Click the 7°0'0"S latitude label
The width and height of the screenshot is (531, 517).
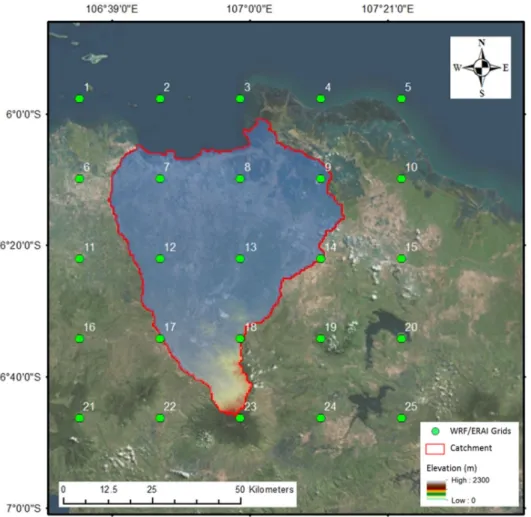(x=23, y=508)
